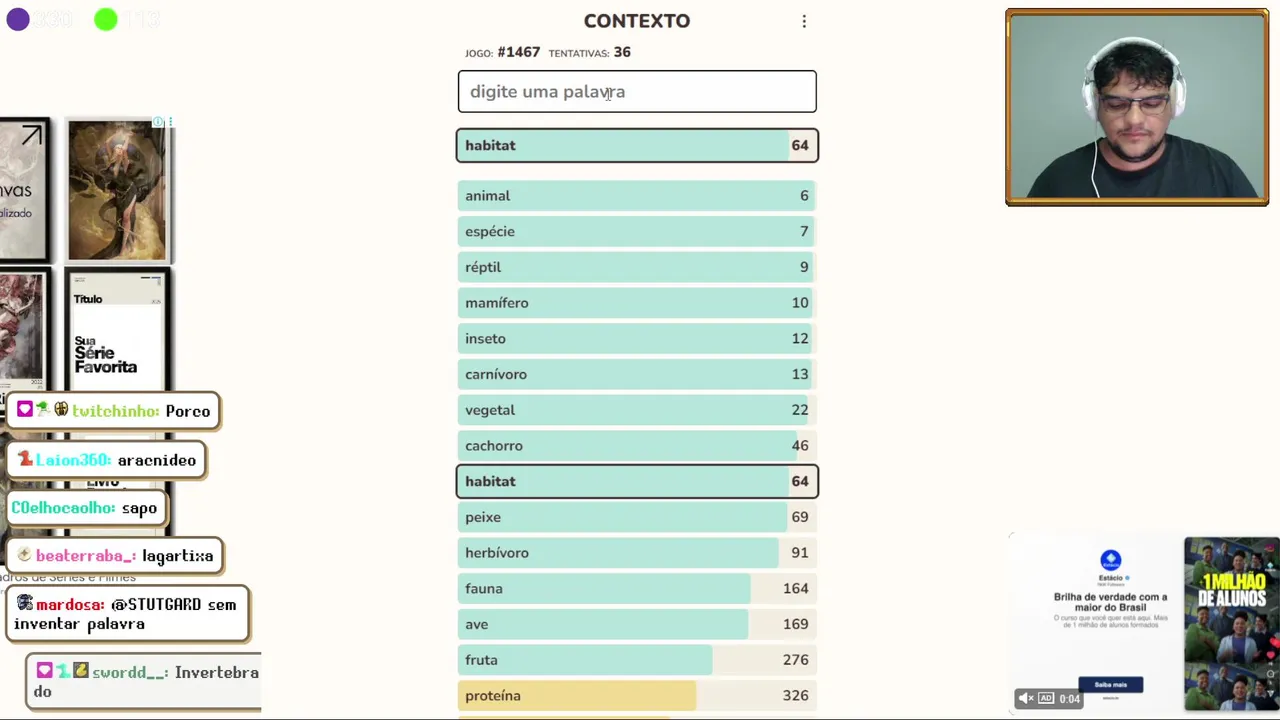Screen dimensions: 1280x720
Task: Open the fantasy artwork poster thumbnail
Action: pos(117,191)
